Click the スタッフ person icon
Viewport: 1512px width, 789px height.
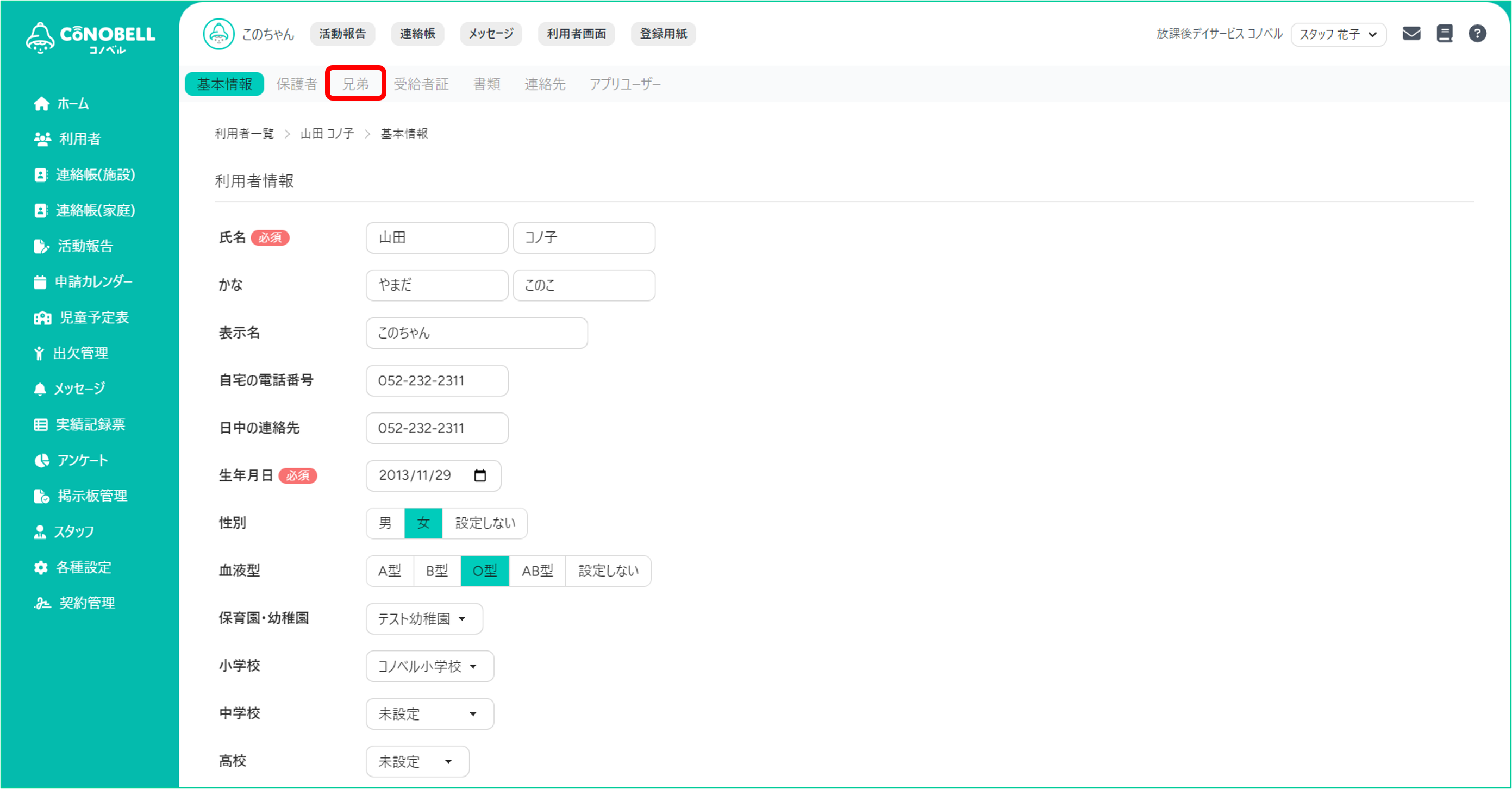pos(40,533)
